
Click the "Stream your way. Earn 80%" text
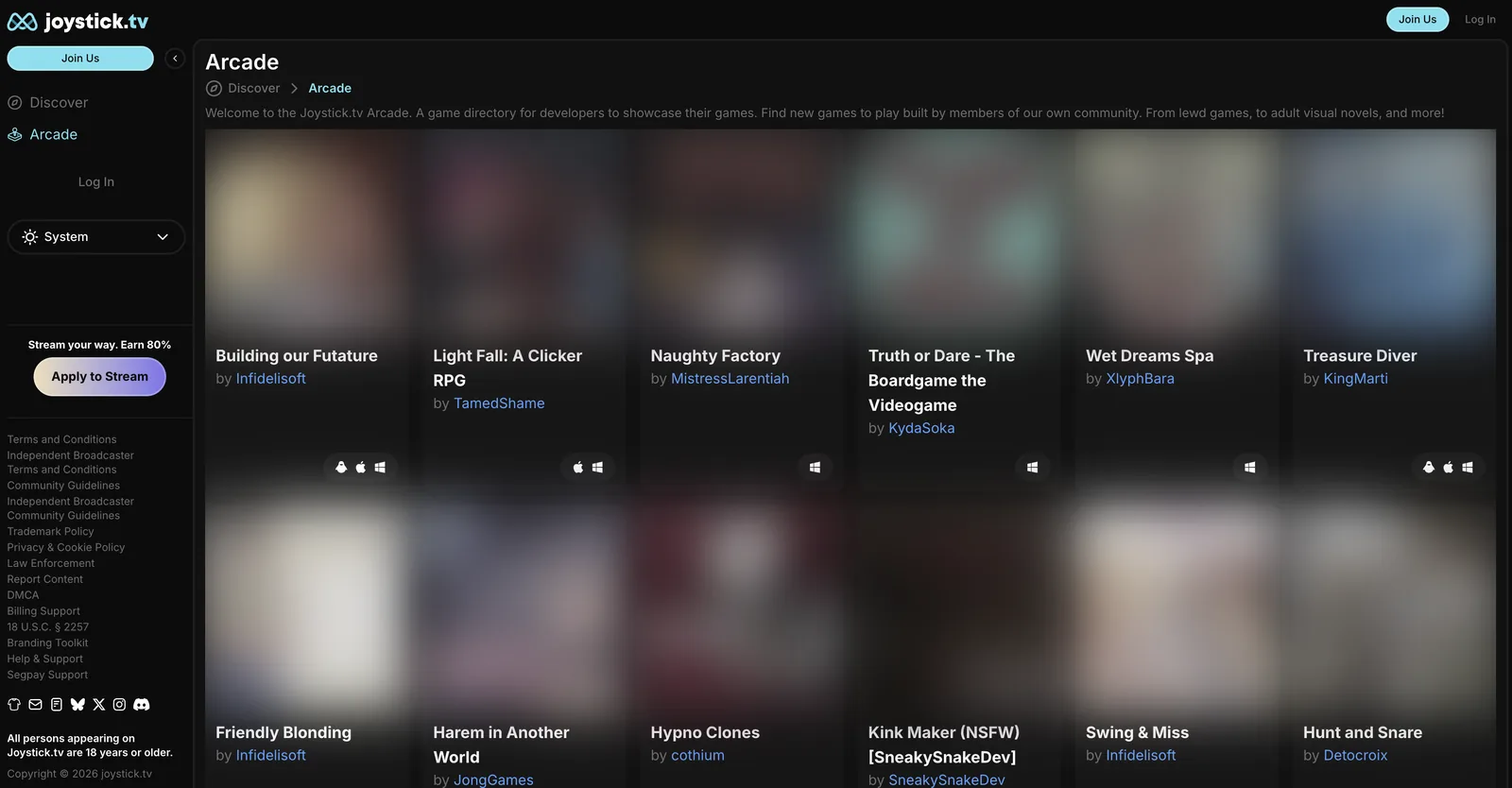[x=99, y=345]
